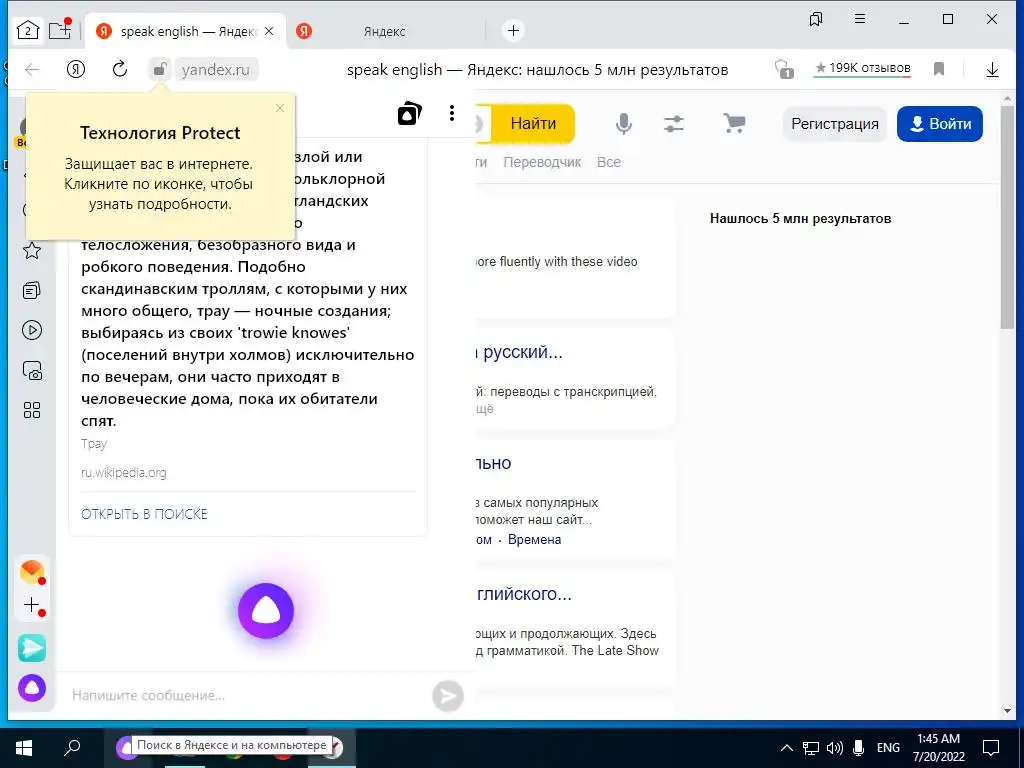Close the Технология Protect tooltip
The height and width of the screenshot is (768, 1024).
click(x=280, y=108)
